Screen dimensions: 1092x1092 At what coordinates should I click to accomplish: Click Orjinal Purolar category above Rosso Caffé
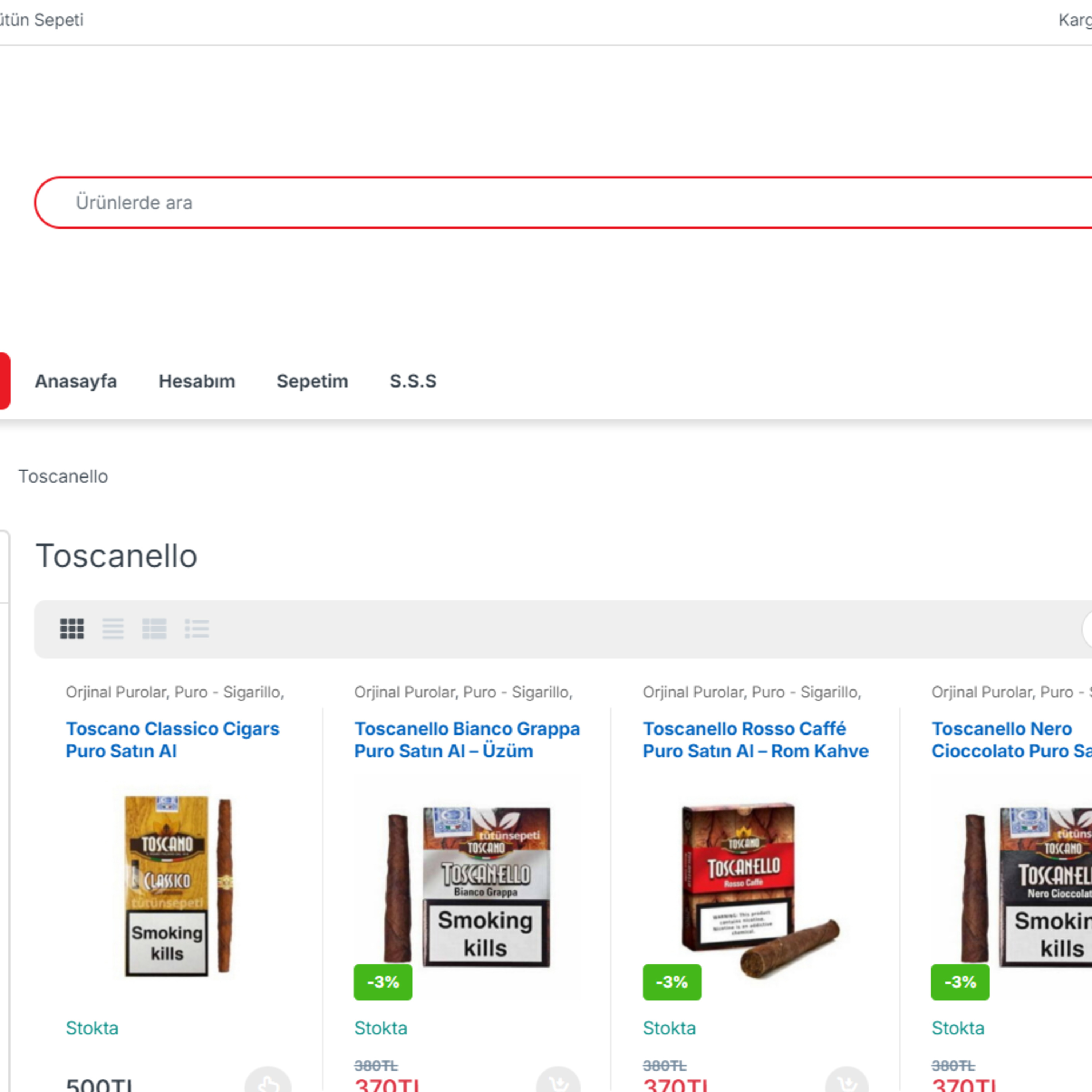[694, 692]
